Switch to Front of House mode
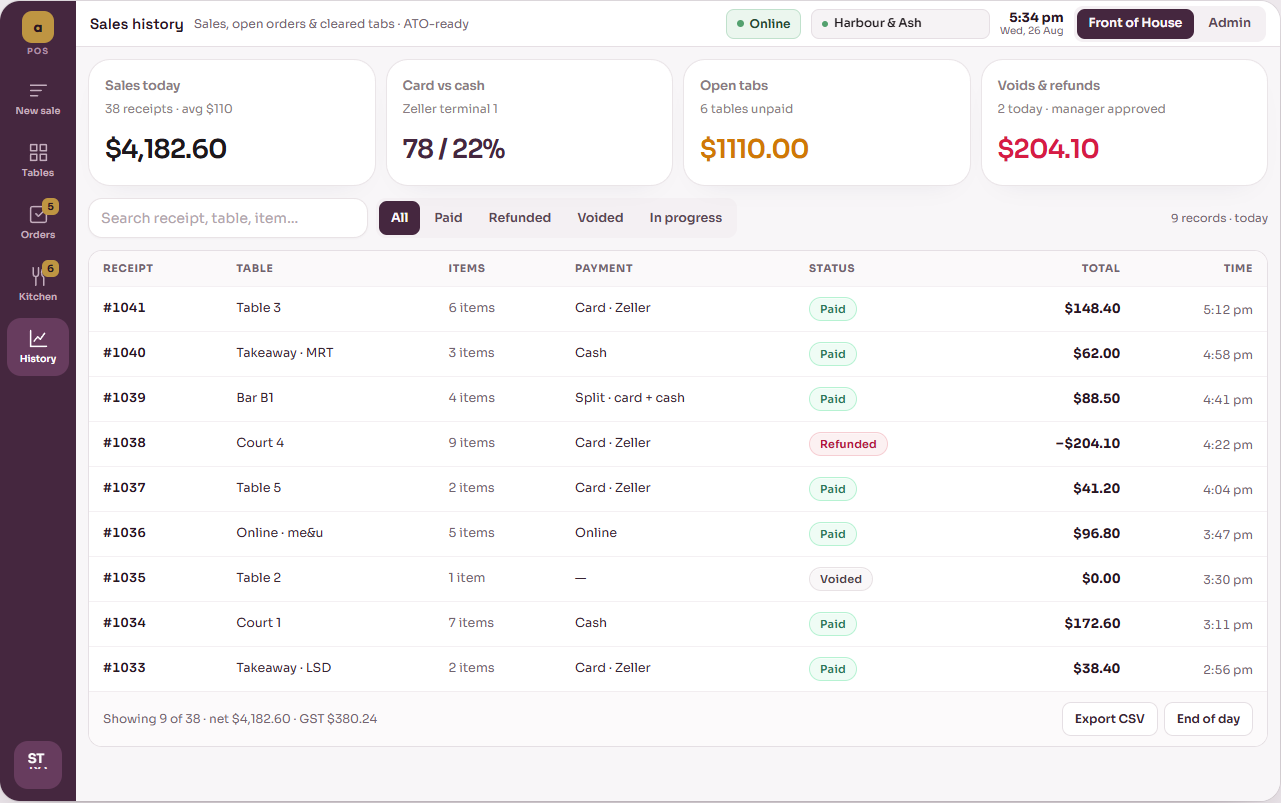 (1135, 23)
